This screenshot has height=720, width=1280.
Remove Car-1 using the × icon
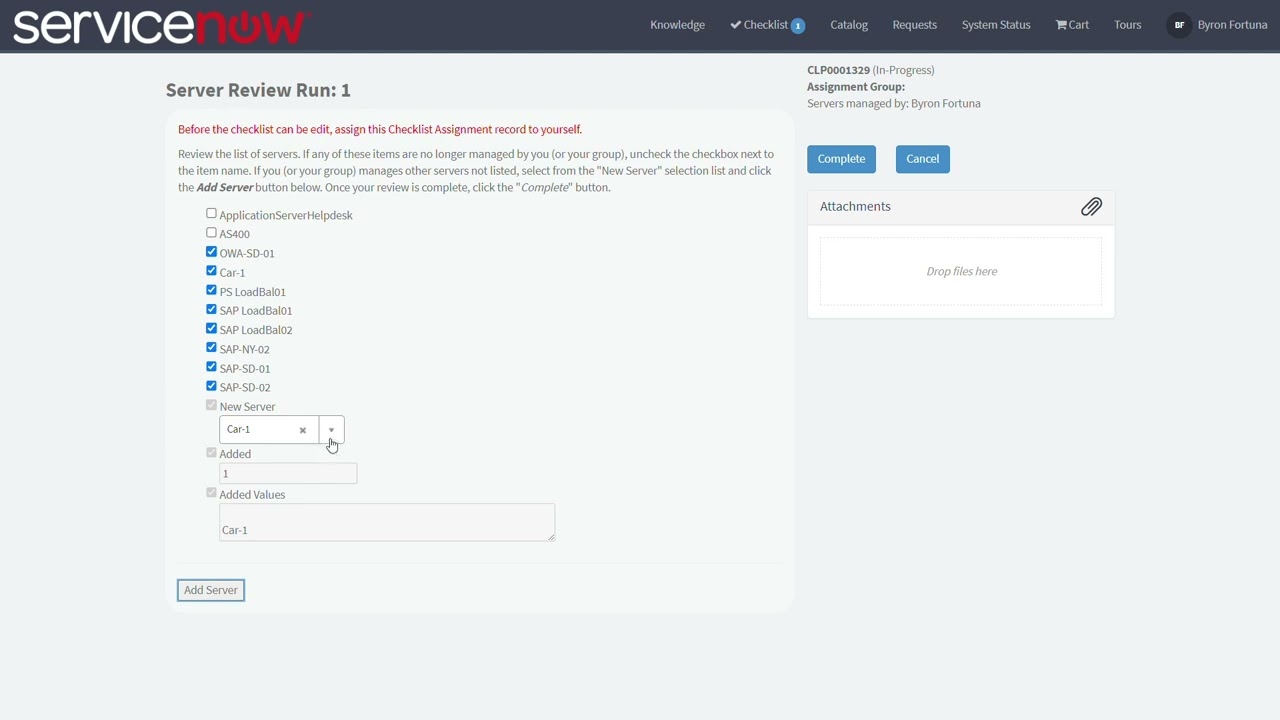pyautogui.click(x=303, y=429)
